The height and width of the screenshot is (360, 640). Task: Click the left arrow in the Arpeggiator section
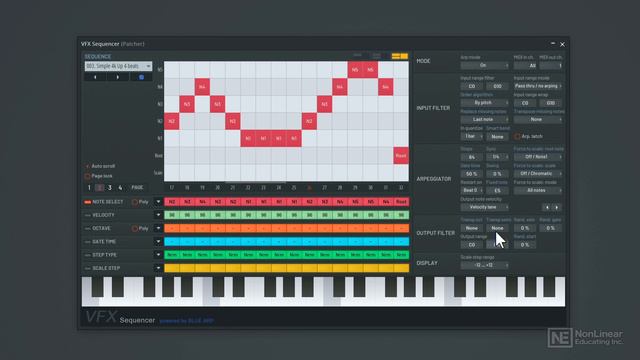tap(547, 208)
